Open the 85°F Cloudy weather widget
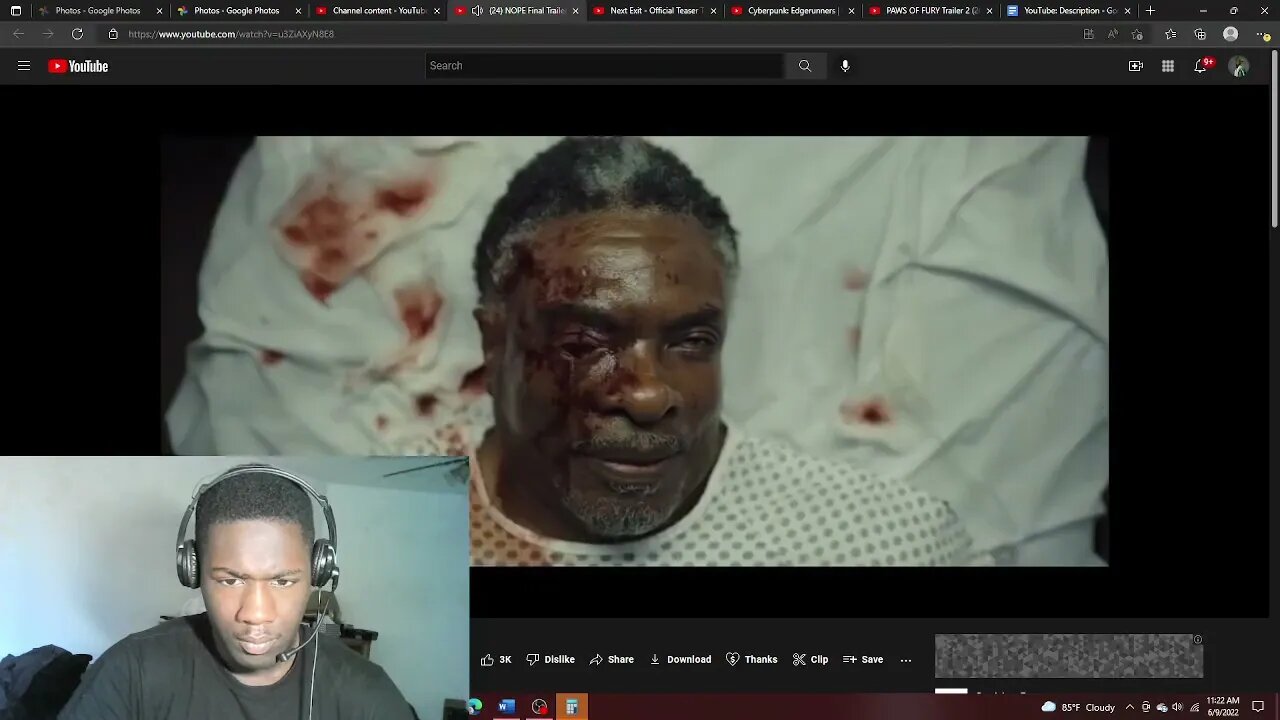1280x720 pixels. click(x=1078, y=707)
